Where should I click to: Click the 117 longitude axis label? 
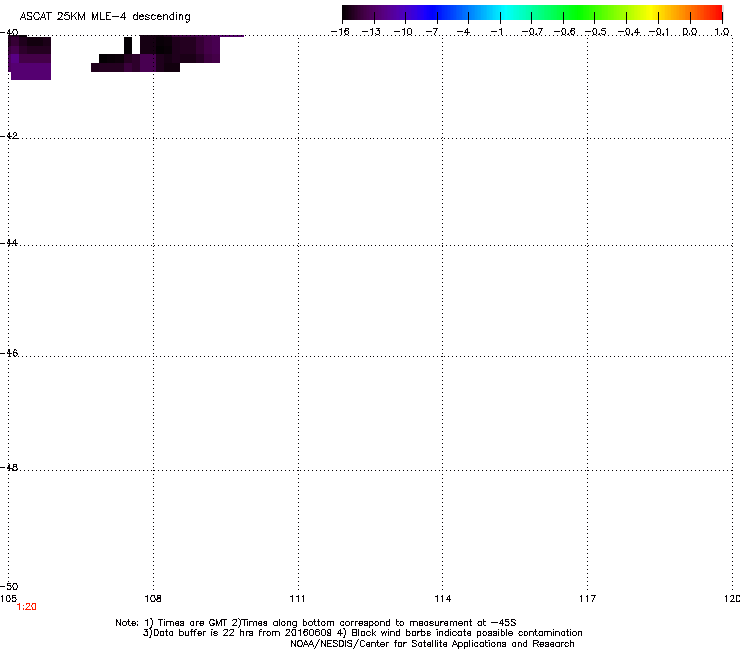[x=588, y=599]
